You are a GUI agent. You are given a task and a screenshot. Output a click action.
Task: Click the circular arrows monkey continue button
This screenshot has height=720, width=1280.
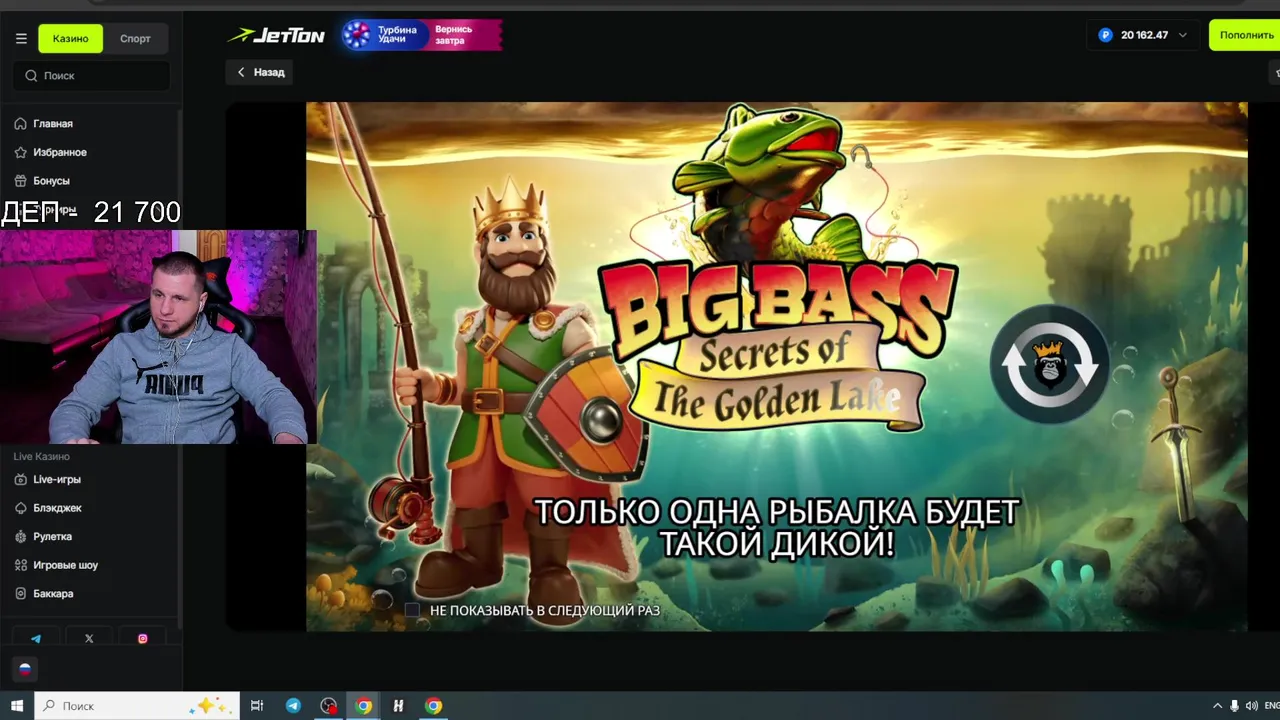(x=1050, y=364)
